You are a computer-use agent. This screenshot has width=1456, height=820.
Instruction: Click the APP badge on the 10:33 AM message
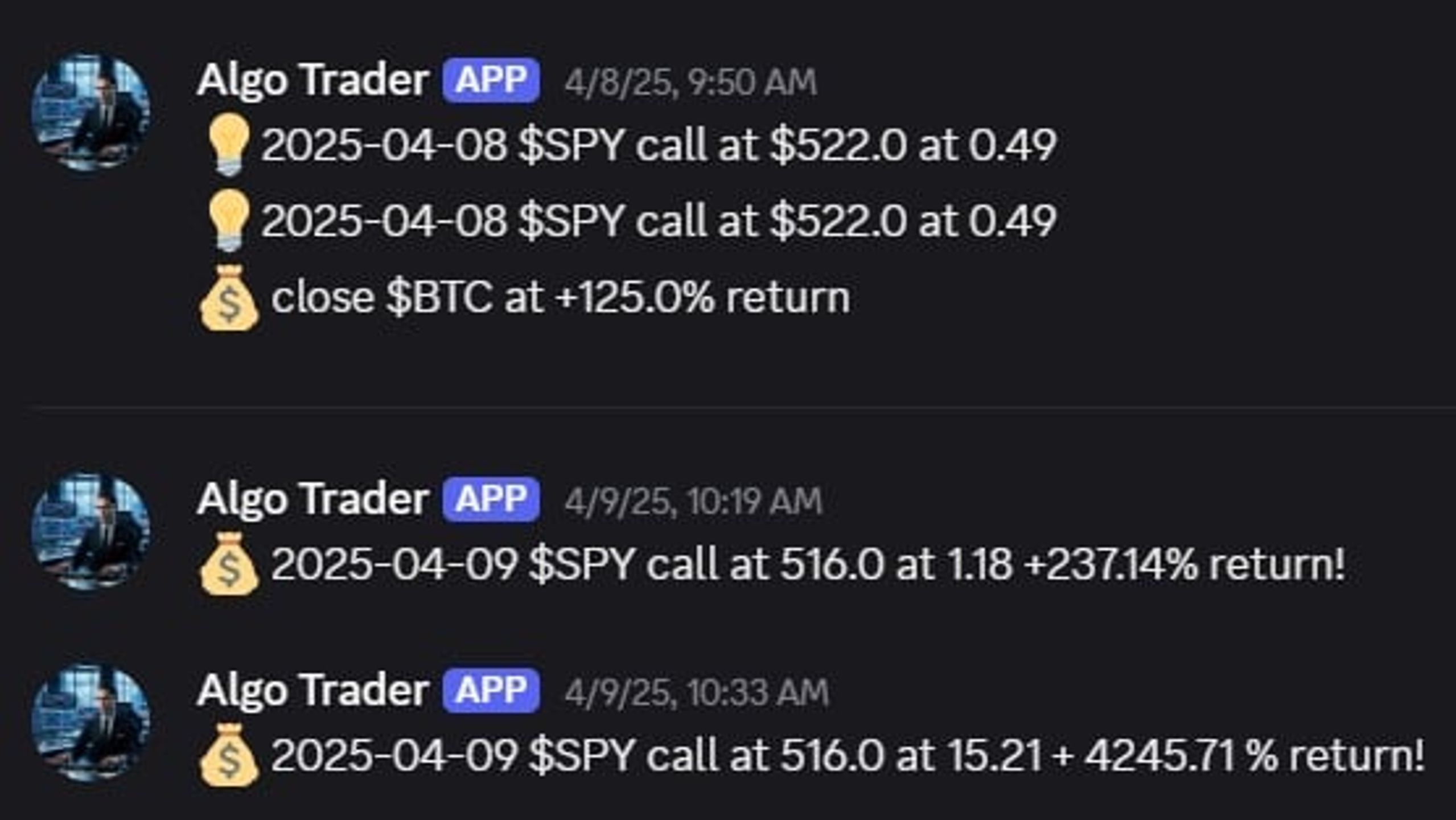pyautogui.click(x=491, y=690)
